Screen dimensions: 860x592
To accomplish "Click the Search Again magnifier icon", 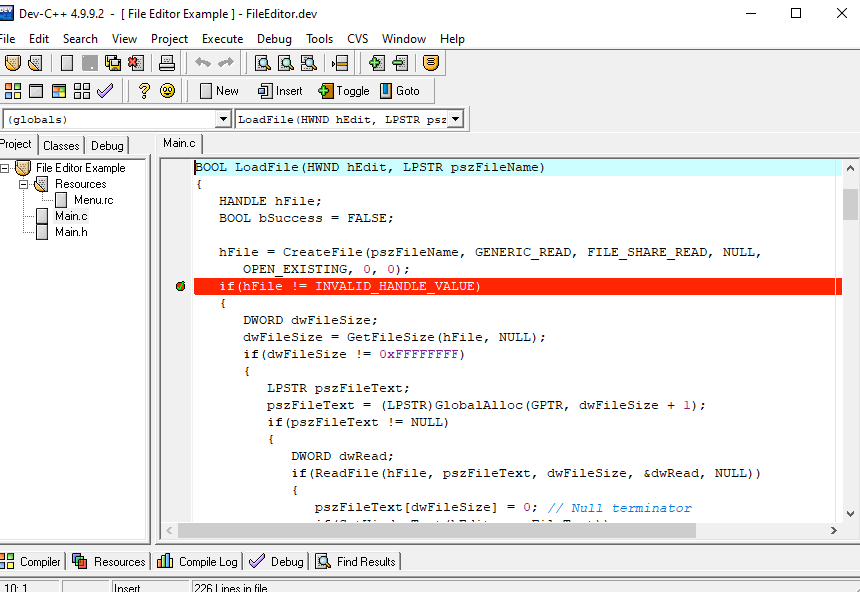I will 309,63.
